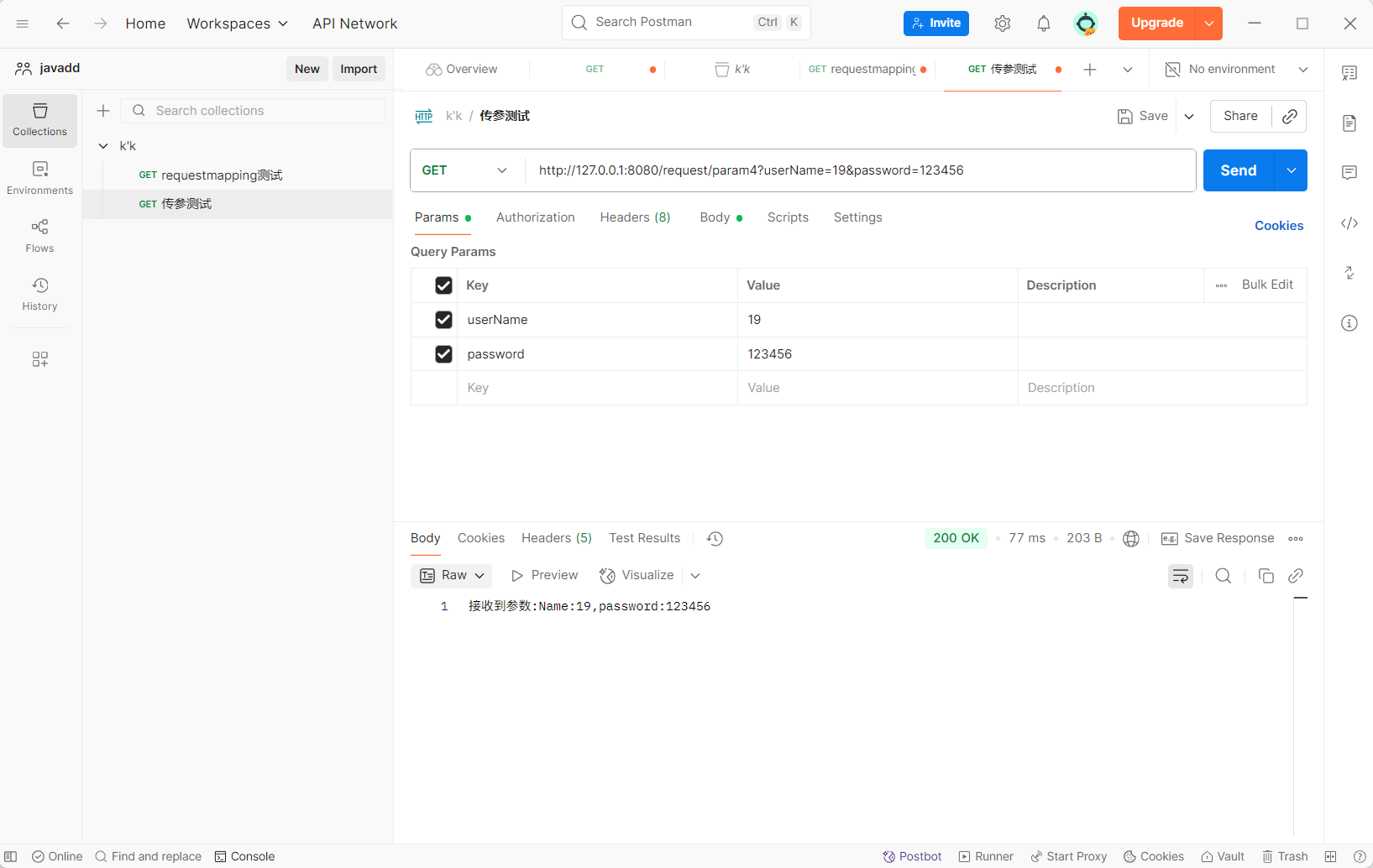1373x868 pixels.
Task: Open Console in the status bar
Action: pos(245,857)
